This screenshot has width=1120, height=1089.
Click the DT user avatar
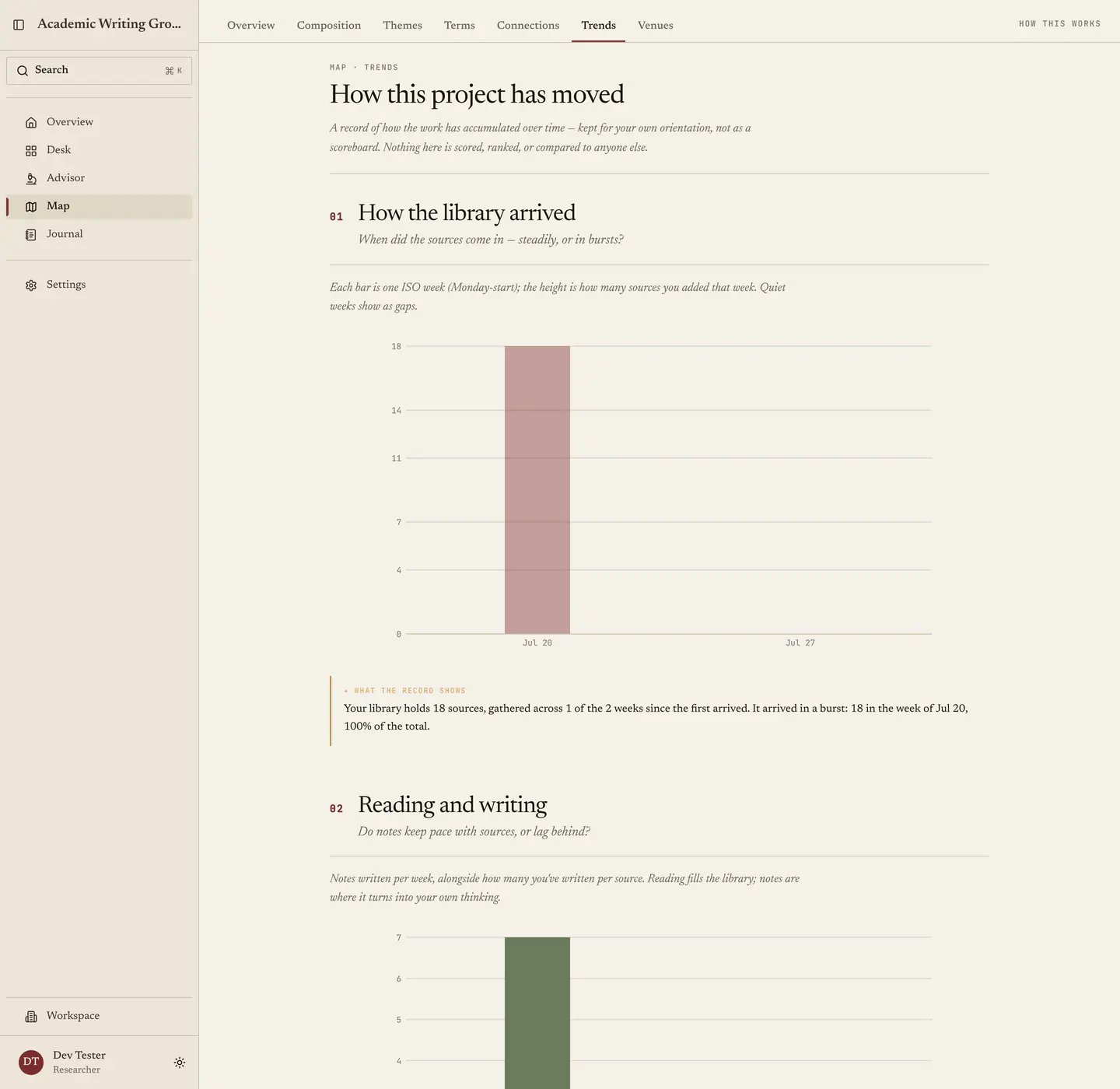31,1062
